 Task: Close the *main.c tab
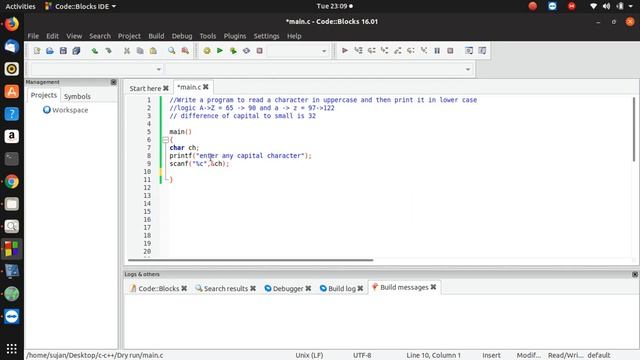(x=206, y=87)
